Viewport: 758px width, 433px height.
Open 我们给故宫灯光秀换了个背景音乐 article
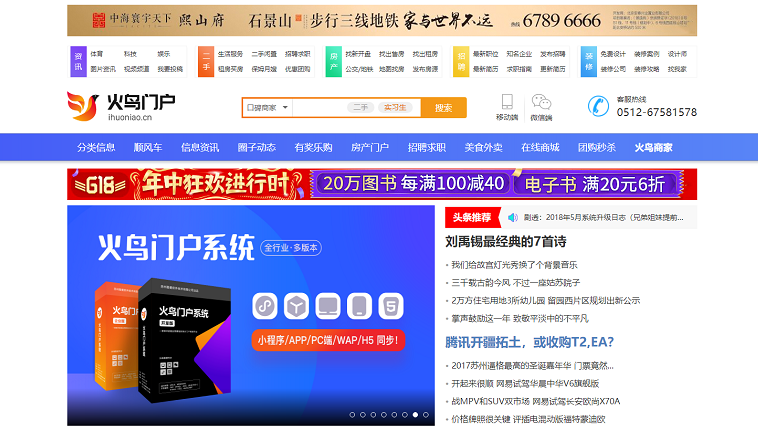click(x=514, y=265)
